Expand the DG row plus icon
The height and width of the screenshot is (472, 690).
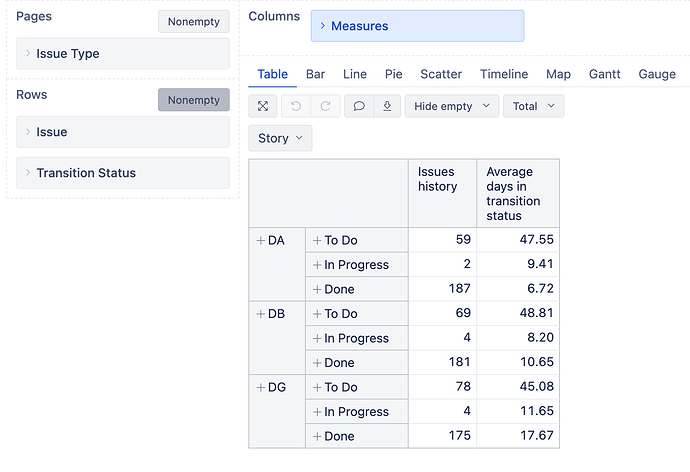pyautogui.click(x=261, y=388)
